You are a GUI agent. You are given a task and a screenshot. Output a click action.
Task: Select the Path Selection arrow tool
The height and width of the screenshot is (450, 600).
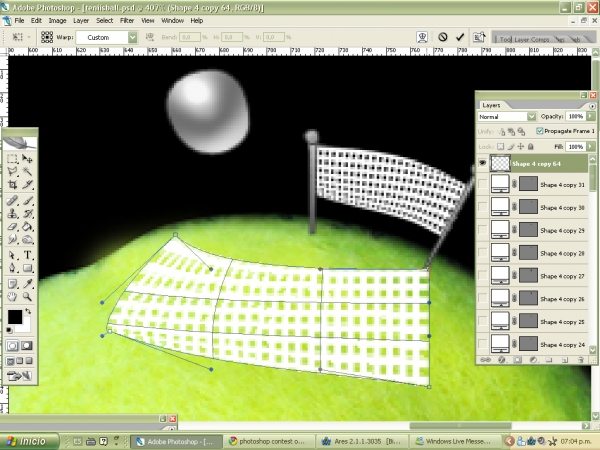[x=12, y=255]
